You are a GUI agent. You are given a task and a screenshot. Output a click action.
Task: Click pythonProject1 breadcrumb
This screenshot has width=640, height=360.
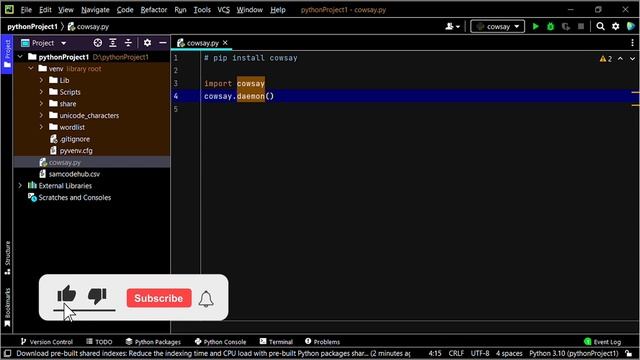tap(32, 27)
